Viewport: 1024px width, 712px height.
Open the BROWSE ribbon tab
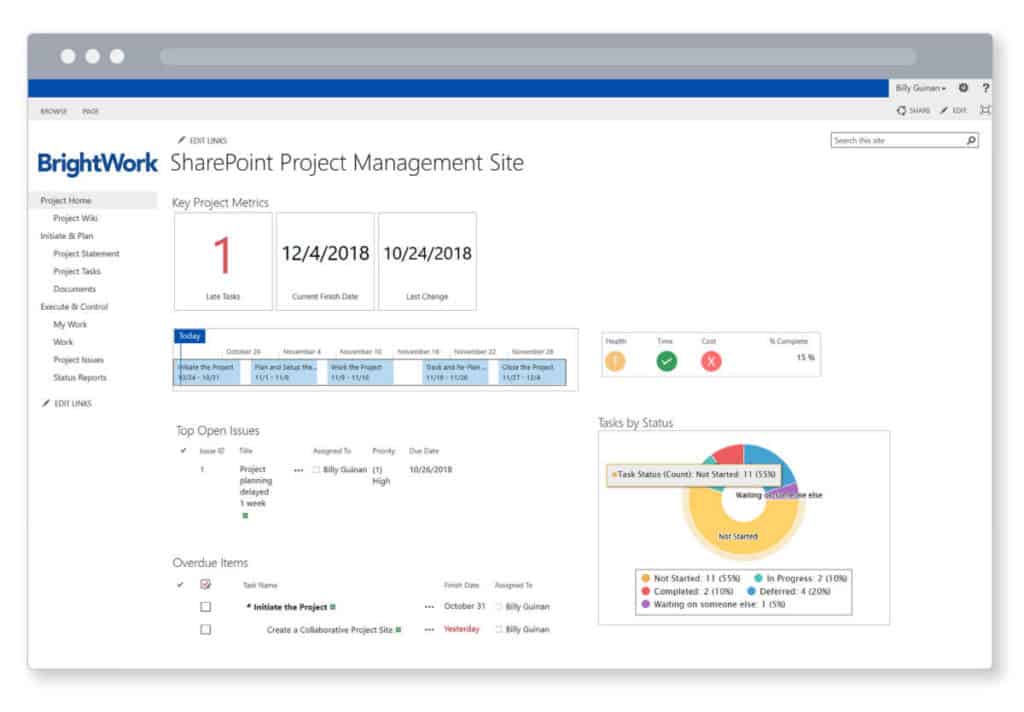(x=54, y=111)
